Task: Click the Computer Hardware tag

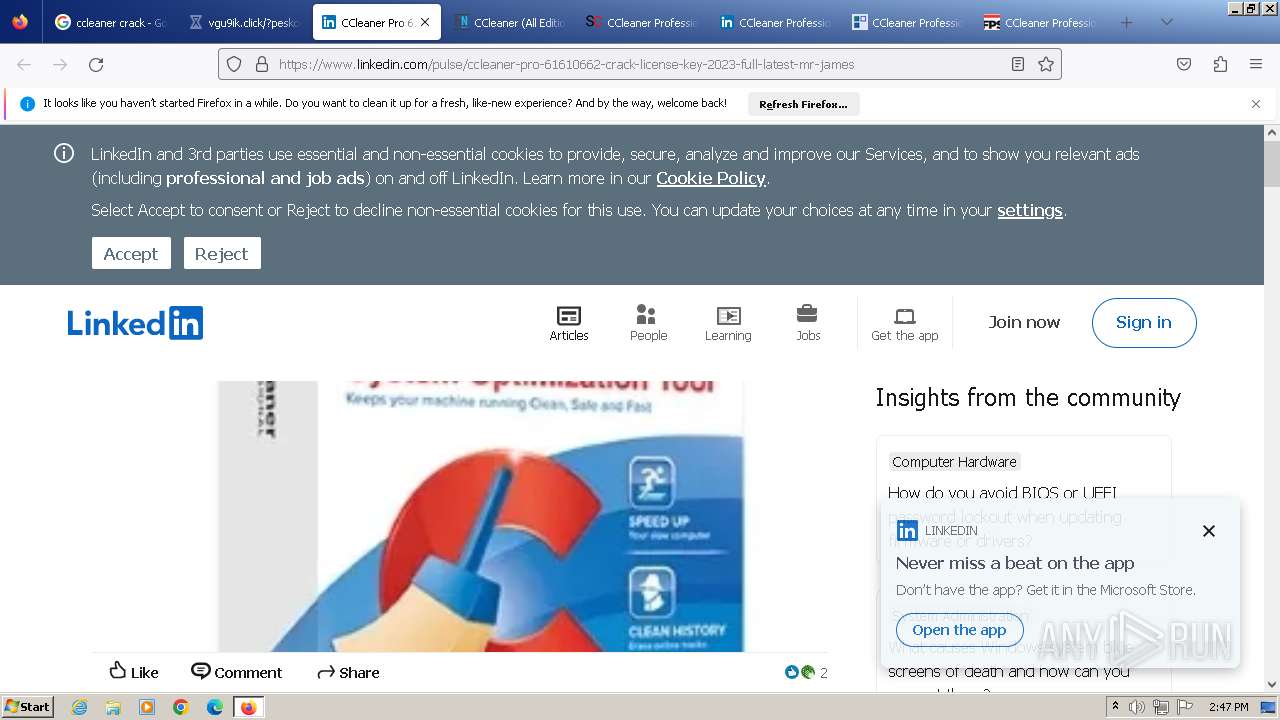Action: 954,462
